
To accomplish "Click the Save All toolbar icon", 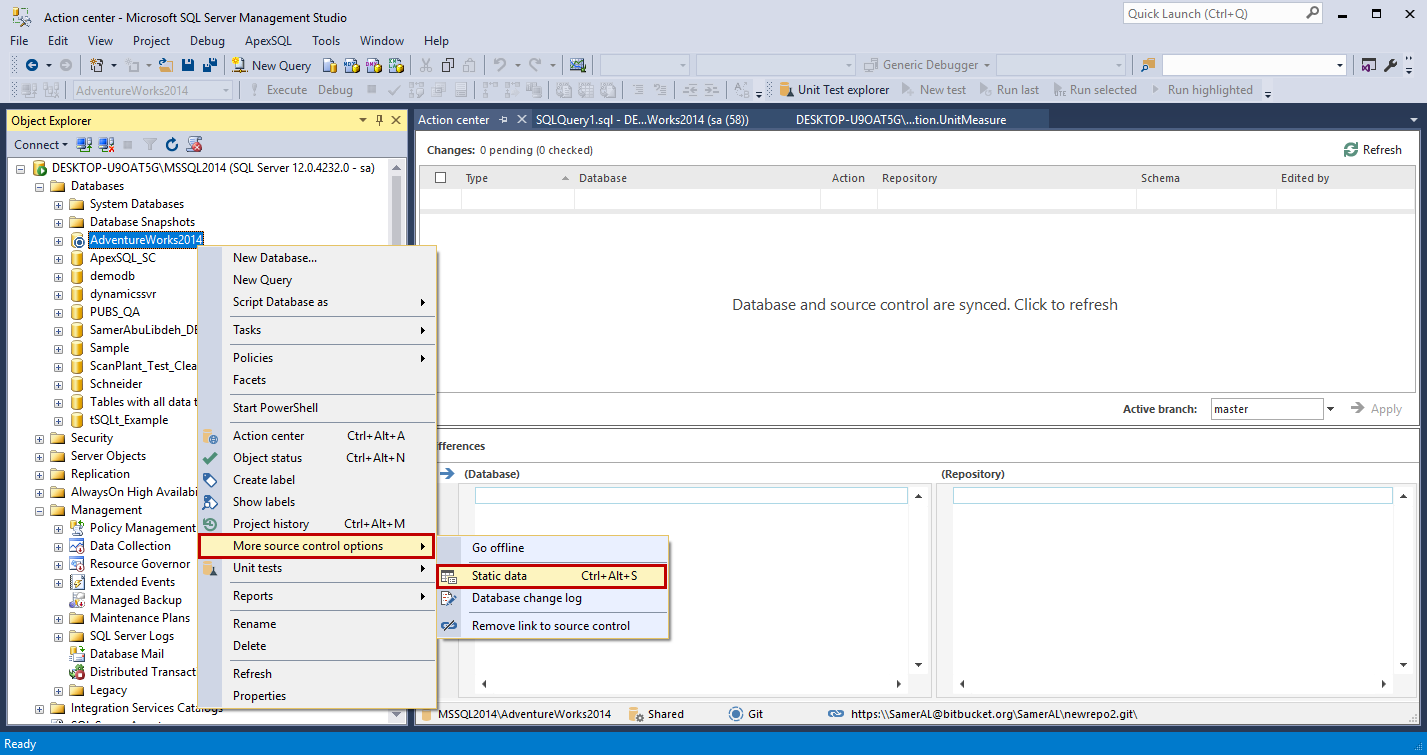I will (x=210, y=65).
